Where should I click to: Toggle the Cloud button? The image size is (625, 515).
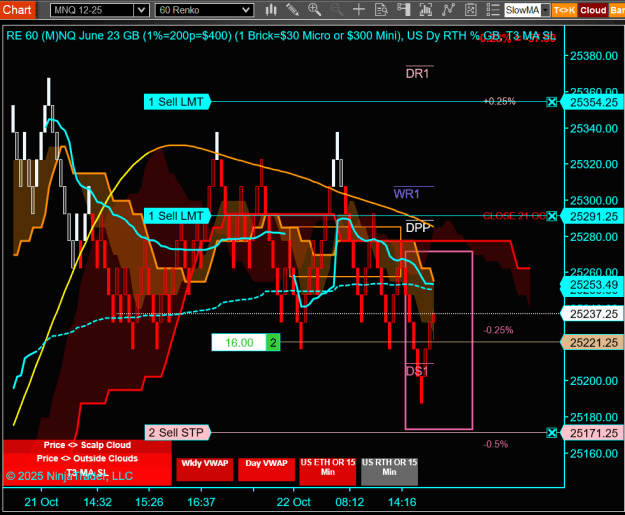tap(593, 10)
